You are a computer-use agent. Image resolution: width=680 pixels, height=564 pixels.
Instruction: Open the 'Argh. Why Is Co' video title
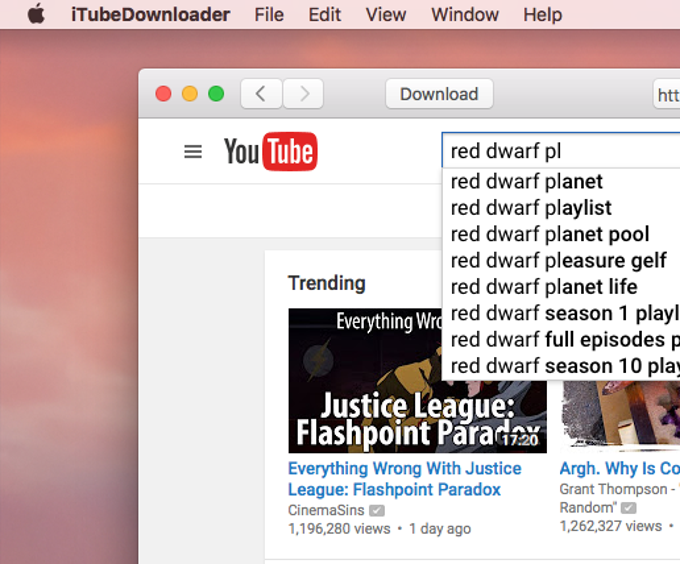coord(620,468)
